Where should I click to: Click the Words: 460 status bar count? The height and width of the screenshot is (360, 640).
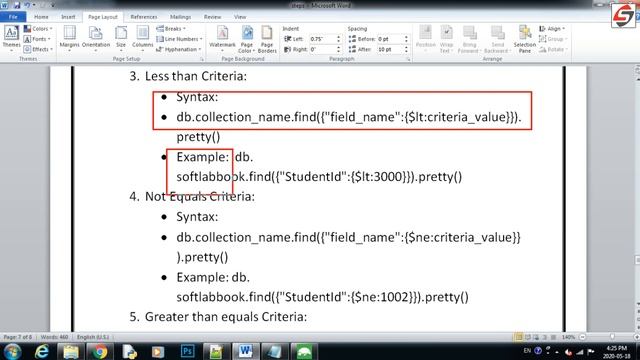(54, 337)
